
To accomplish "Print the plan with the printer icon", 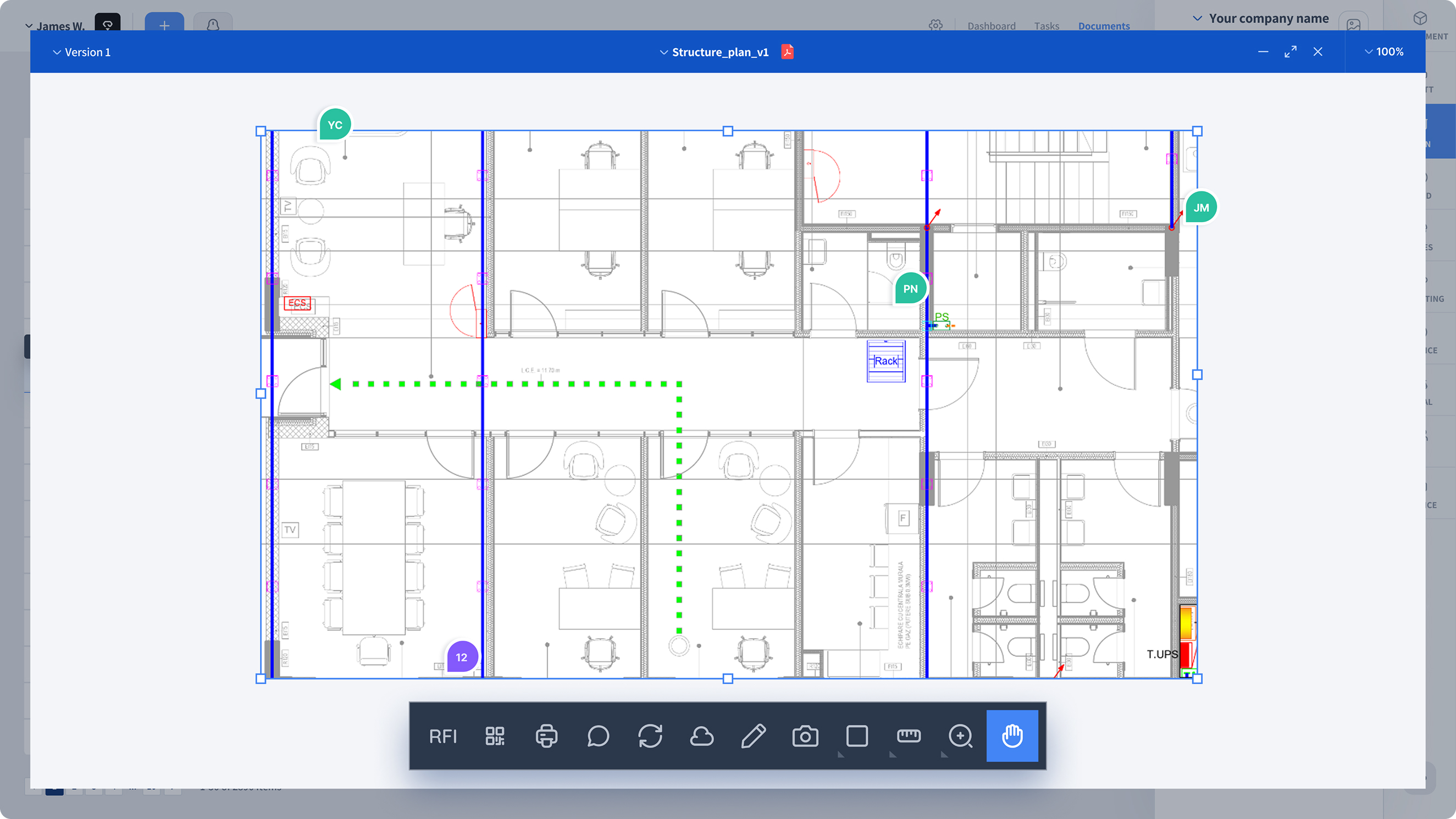I will coord(546,736).
